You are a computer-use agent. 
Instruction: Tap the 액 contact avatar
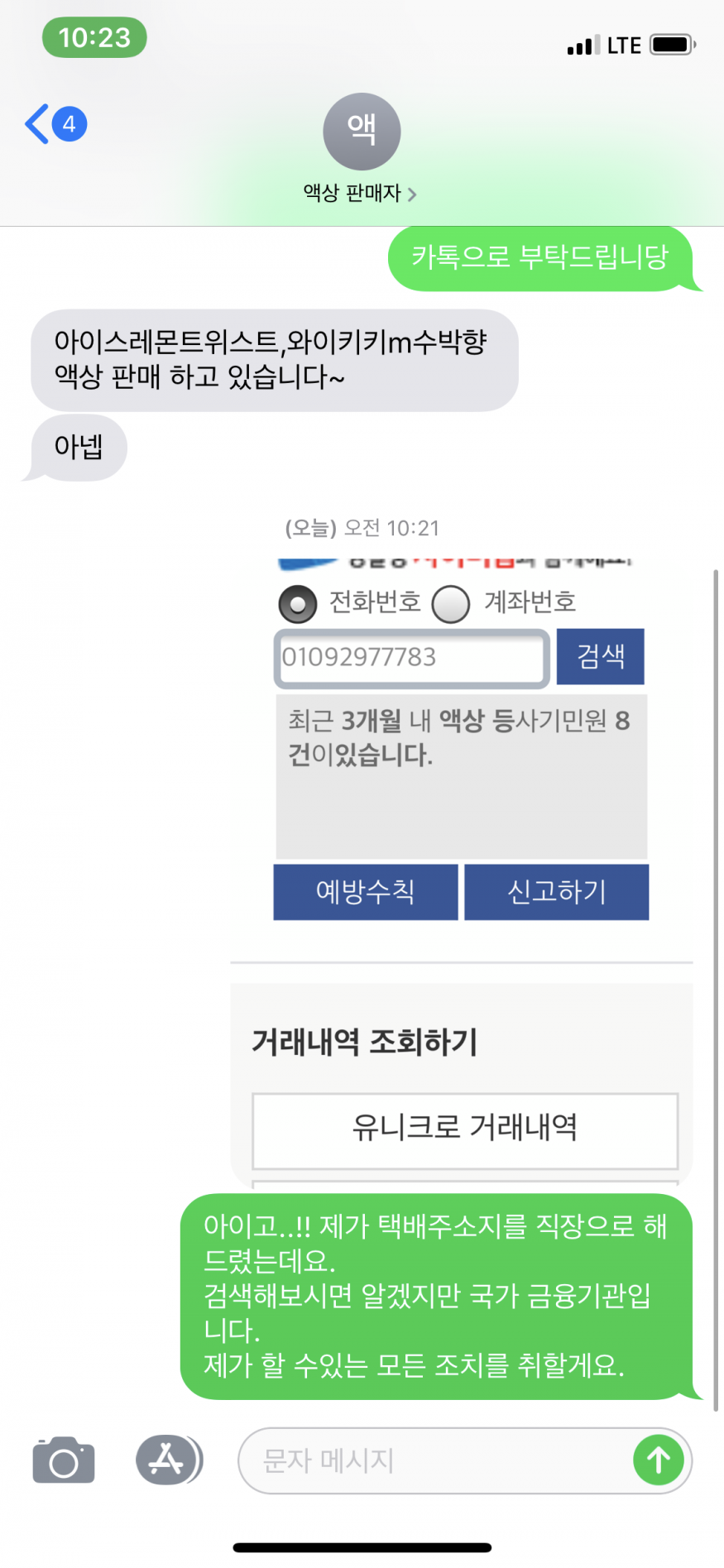pyautogui.click(x=362, y=132)
